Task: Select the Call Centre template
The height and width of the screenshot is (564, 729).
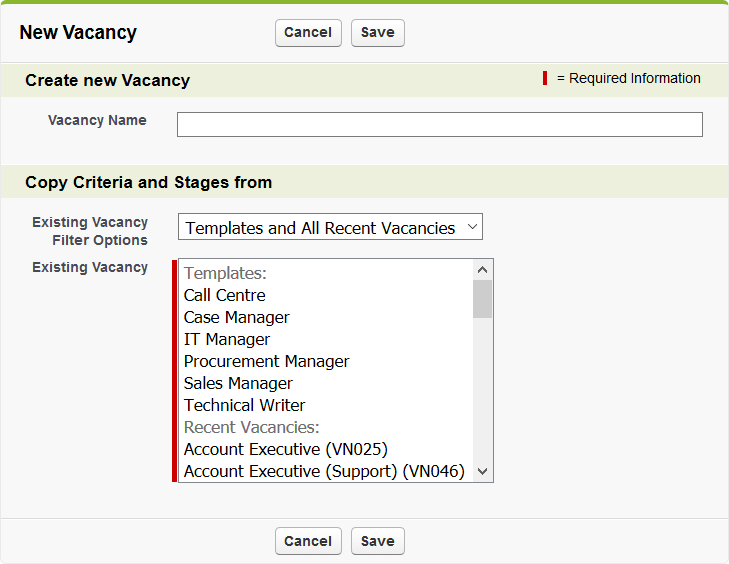Action: click(225, 295)
